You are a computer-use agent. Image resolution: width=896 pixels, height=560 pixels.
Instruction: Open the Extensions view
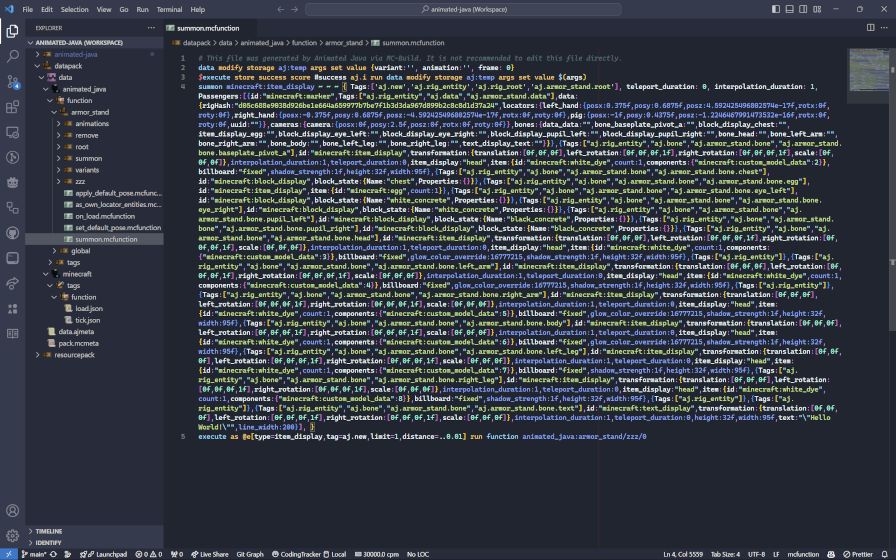click(x=13, y=107)
